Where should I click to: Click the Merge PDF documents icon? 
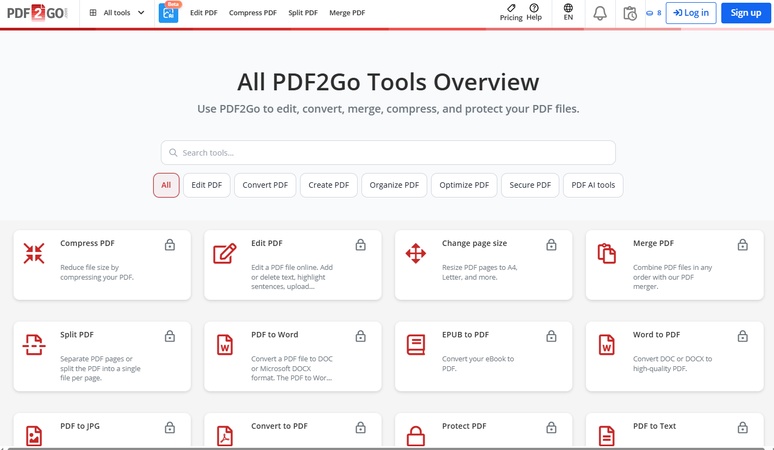click(607, 254)
